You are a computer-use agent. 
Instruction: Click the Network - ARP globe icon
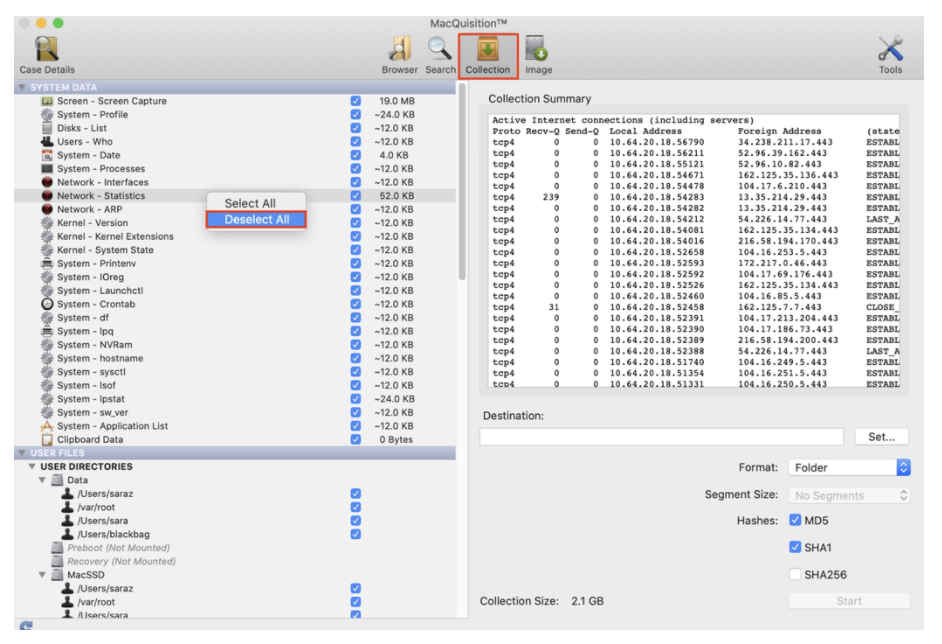47,209
